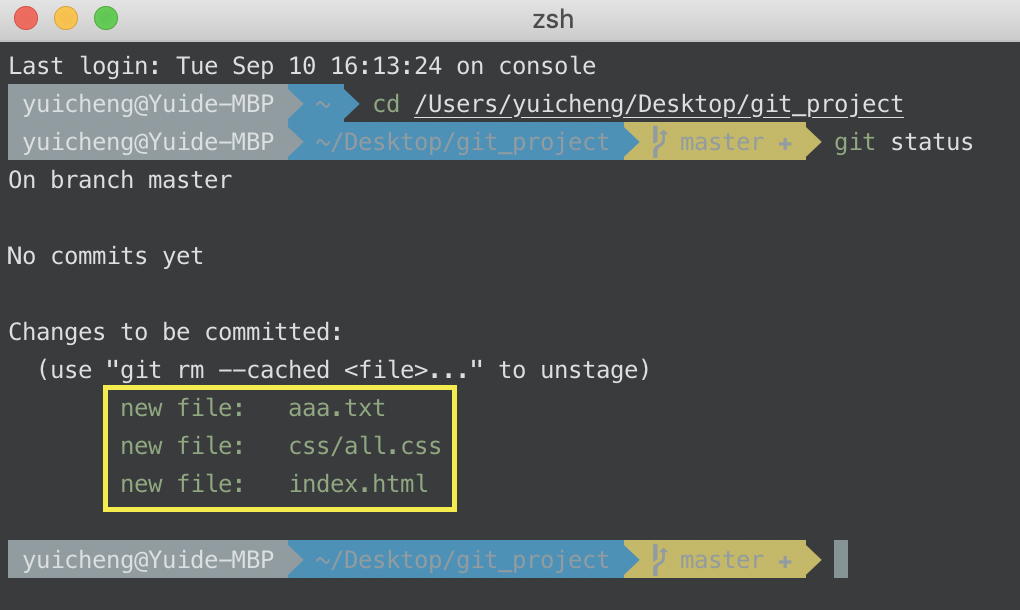The width and height of the screenshot is (1020, 610).
Task: Click the underlined /Users/yuicheng/Desktop/git_project path
Action: [658, 104]
